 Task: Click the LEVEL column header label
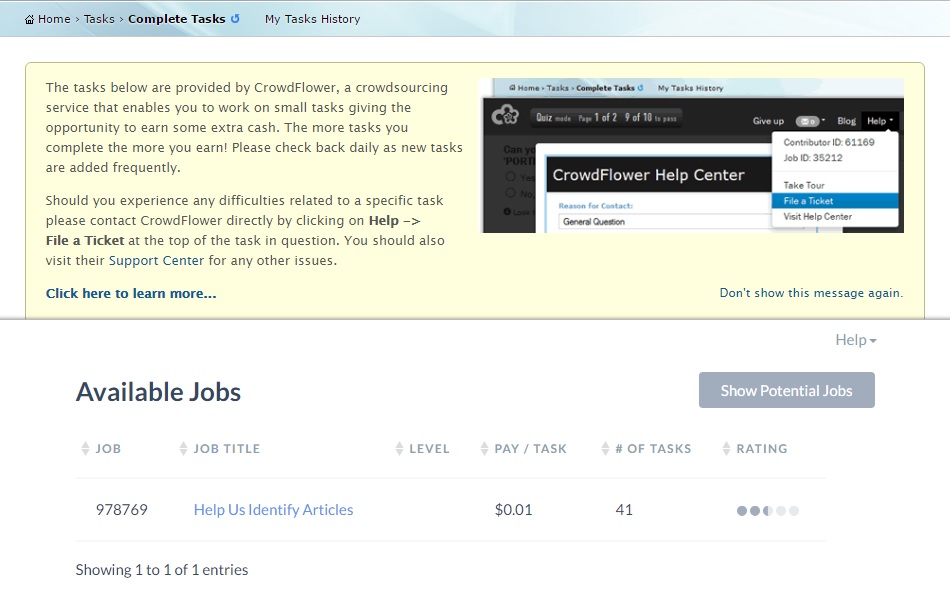tap(429, 449)
